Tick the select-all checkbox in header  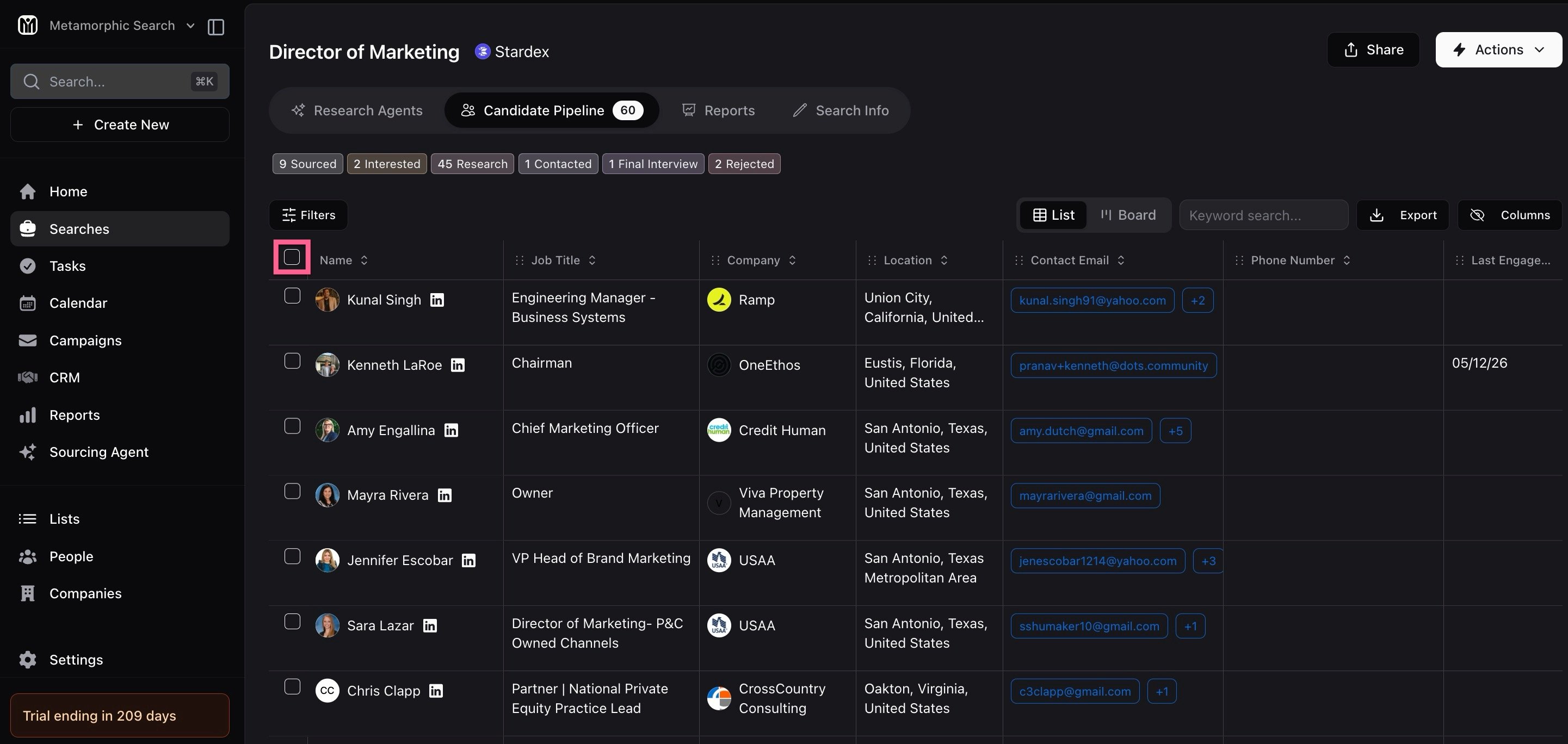click(x=292, y=257)
